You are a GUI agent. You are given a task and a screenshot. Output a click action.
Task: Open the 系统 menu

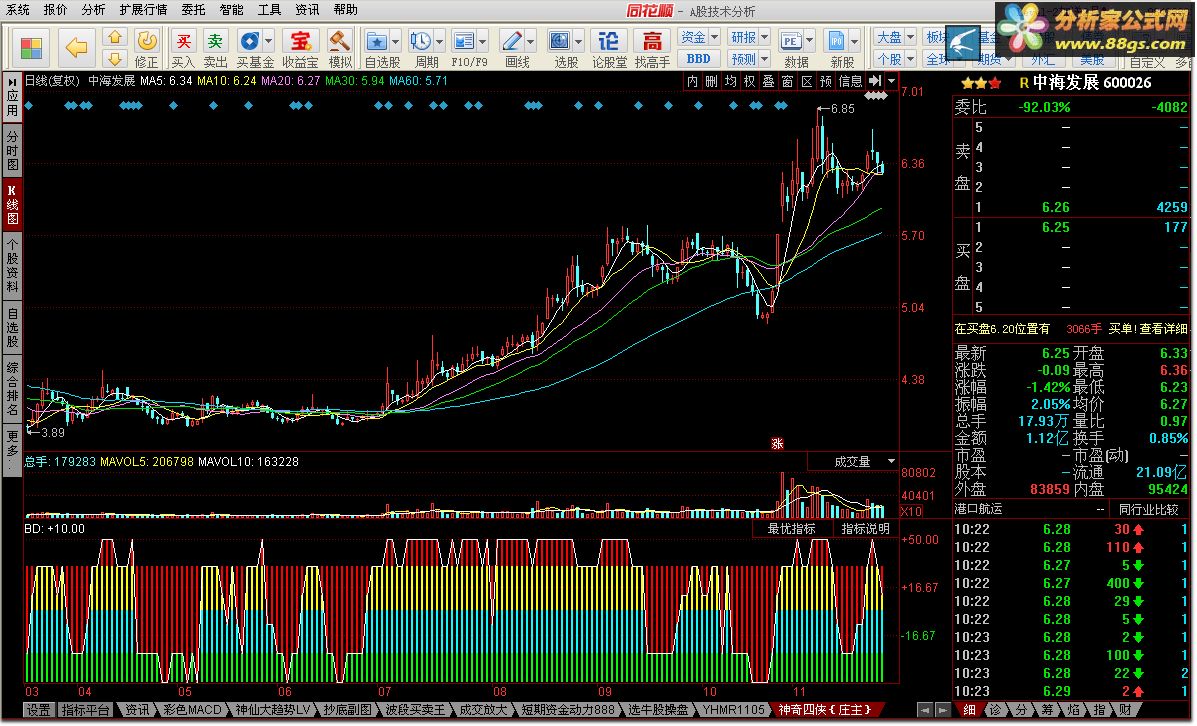pos(18,10)
